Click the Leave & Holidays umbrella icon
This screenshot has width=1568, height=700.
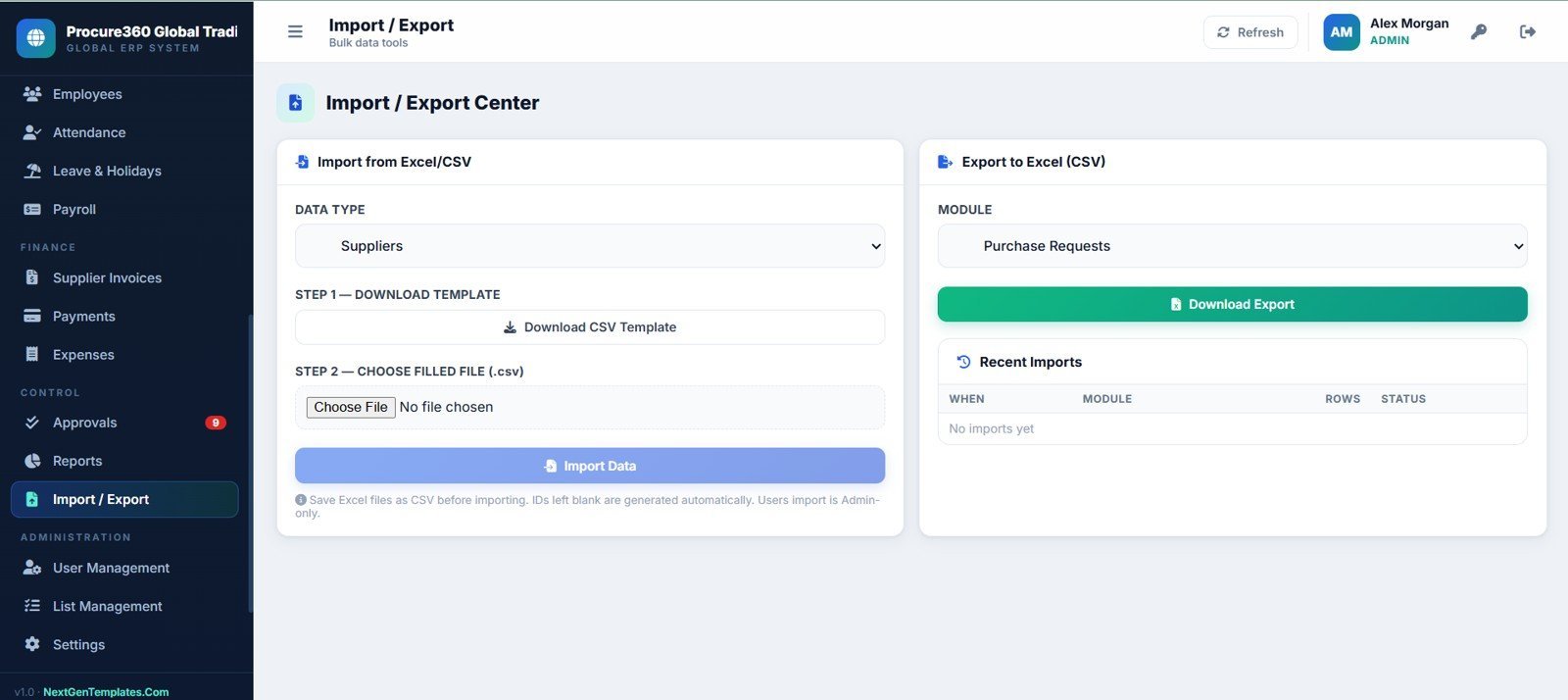(x=32, y=171)
